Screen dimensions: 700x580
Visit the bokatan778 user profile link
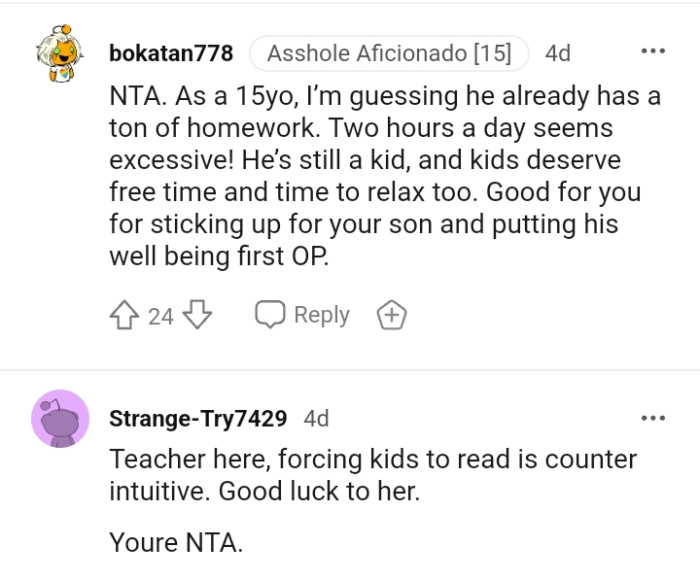pos(171,53)
